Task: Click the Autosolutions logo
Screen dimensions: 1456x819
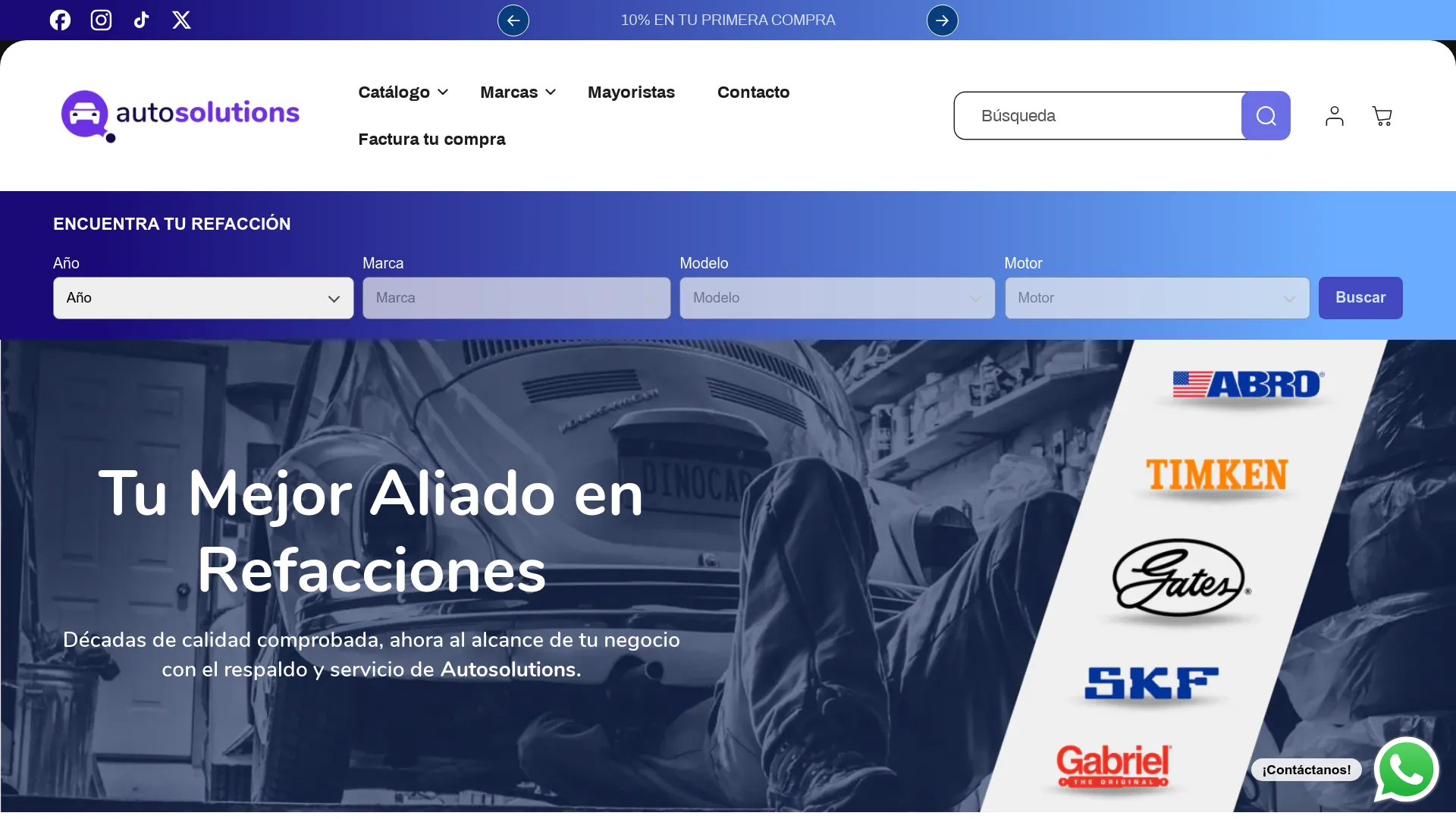Action: click(x=180, y=115)
